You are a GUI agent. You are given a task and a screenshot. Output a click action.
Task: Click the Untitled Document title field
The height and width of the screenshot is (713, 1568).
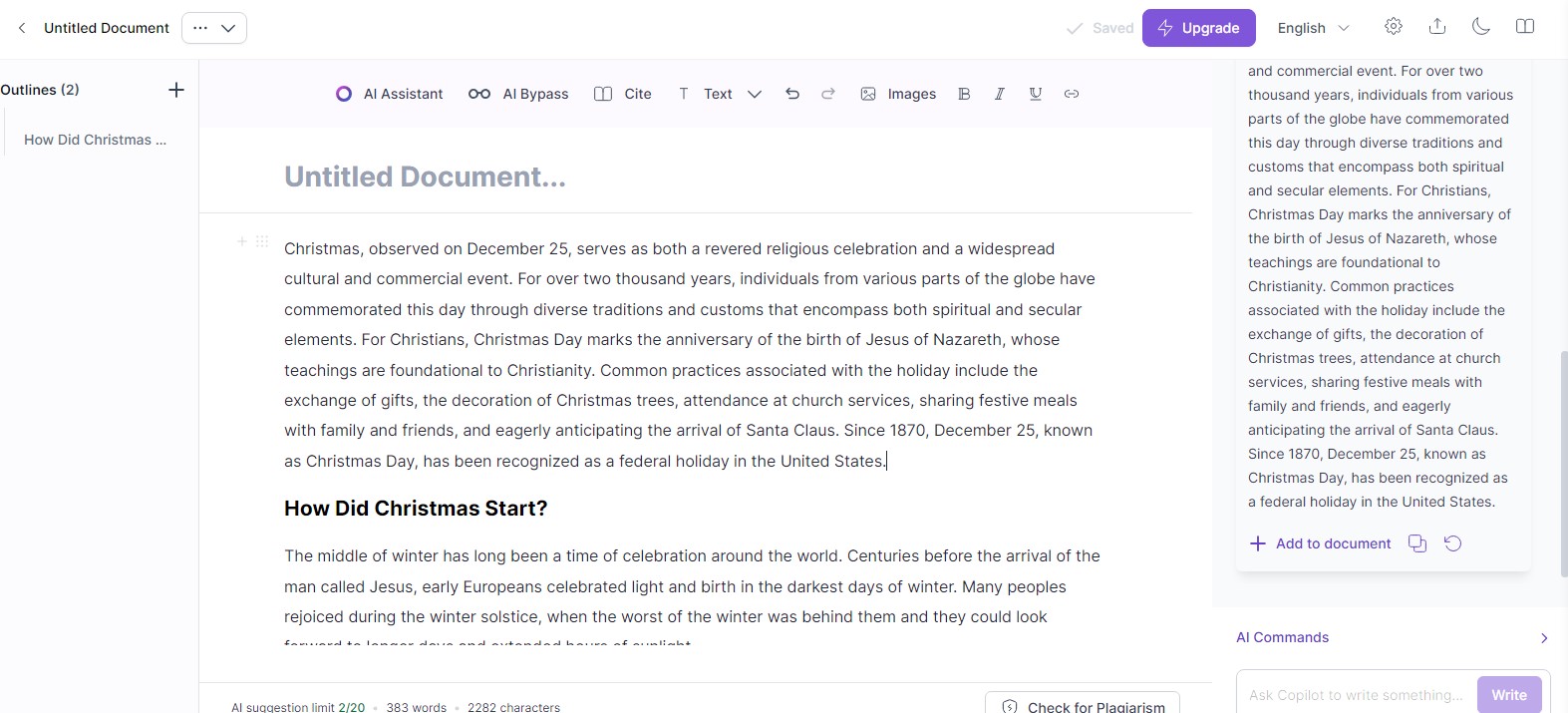click(426, 177)
